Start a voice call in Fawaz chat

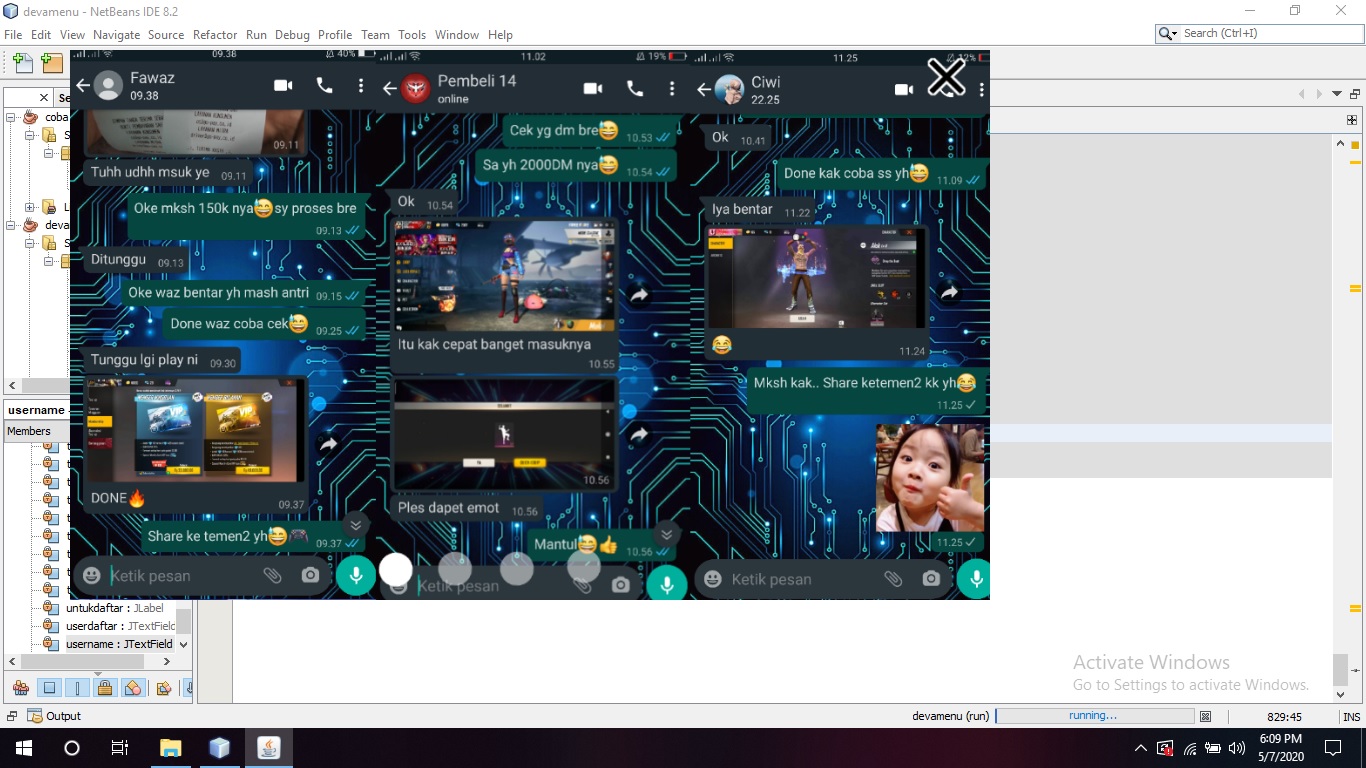click(324, 86)
